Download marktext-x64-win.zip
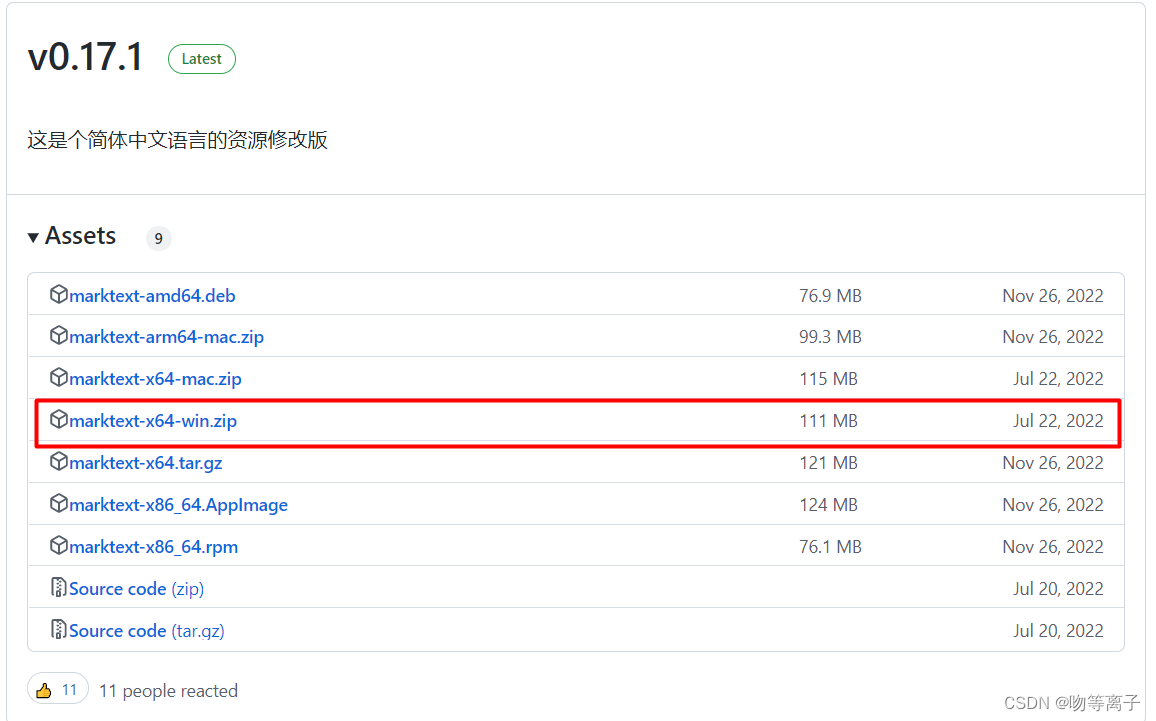The height and width of the screenshot is (721, 1156). [153, 421]
